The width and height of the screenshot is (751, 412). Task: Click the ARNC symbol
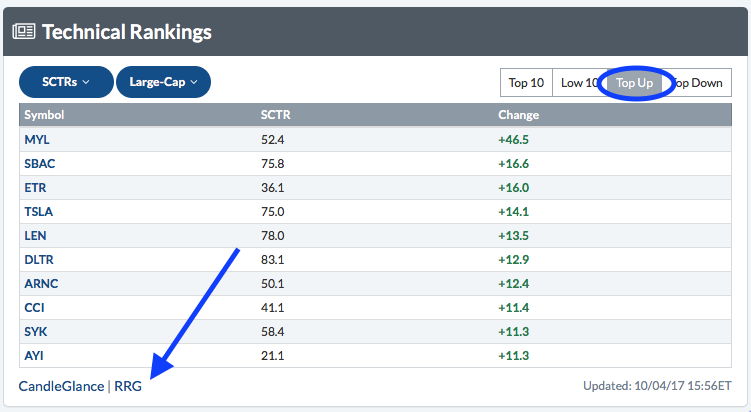point(41,284)
